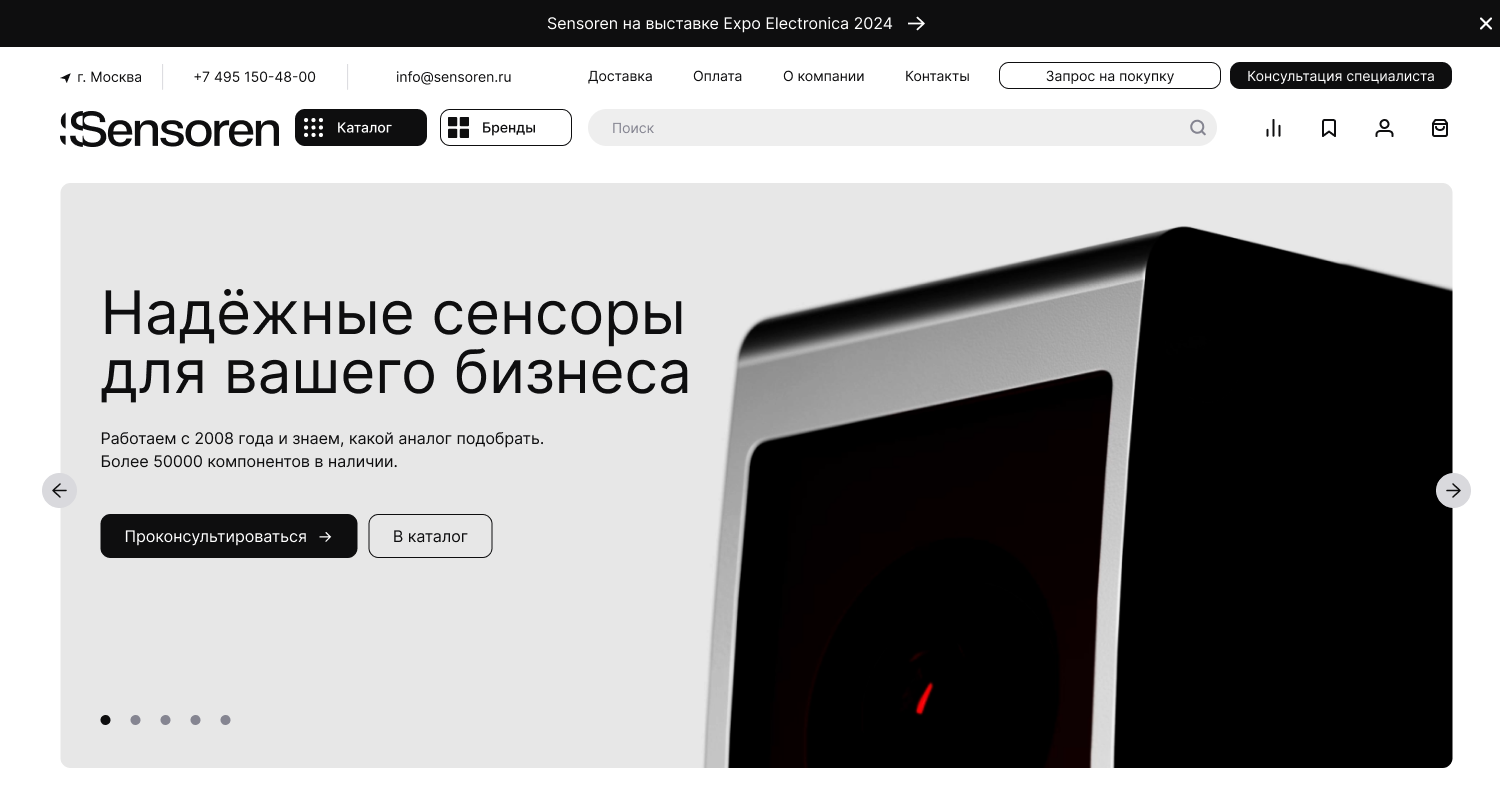Select the city location г. Москва

pyautogui.click(x=101, y=77)
